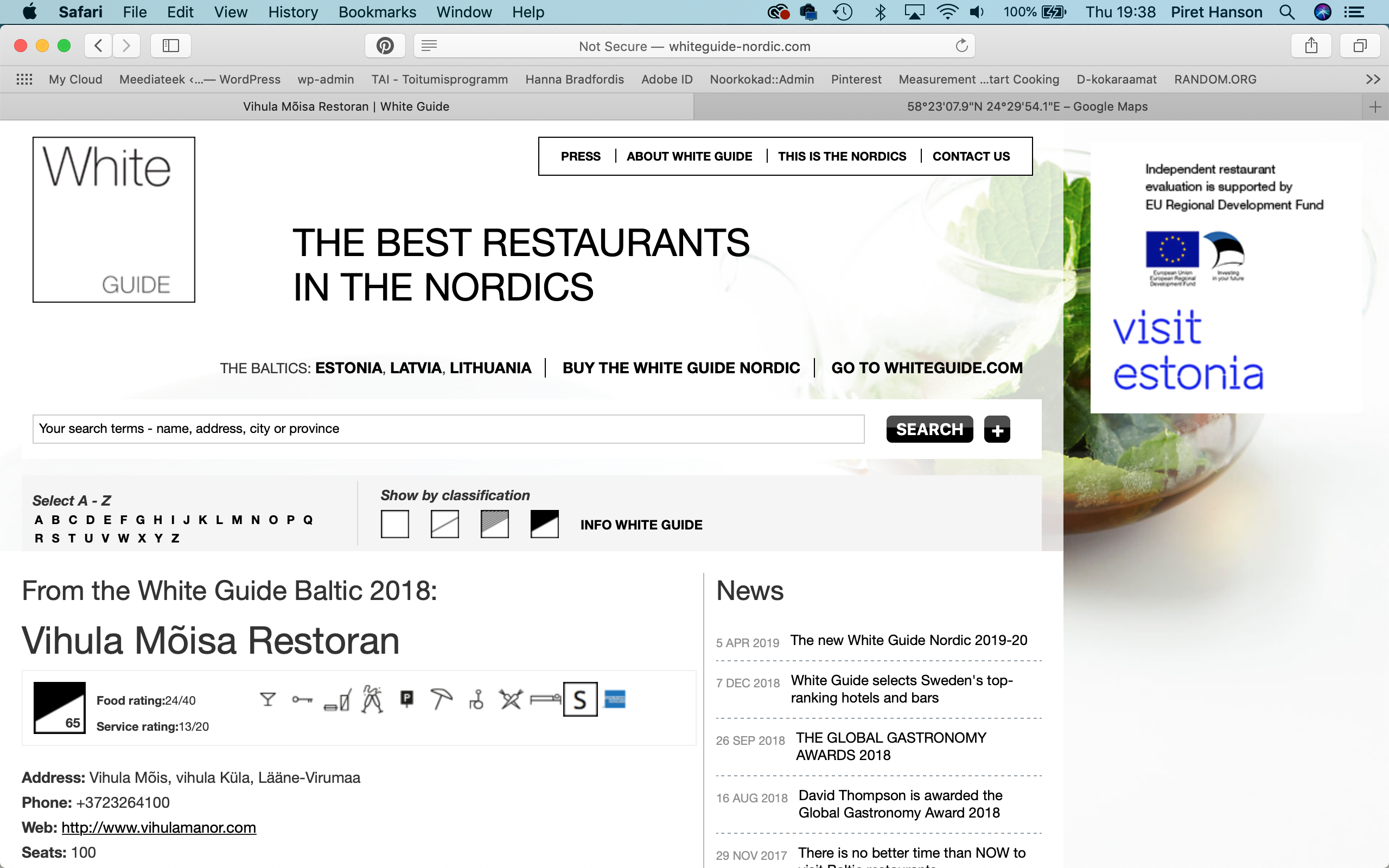Show all tabs overview icon
This screenshot has height=868, width=1389.
1360,46
